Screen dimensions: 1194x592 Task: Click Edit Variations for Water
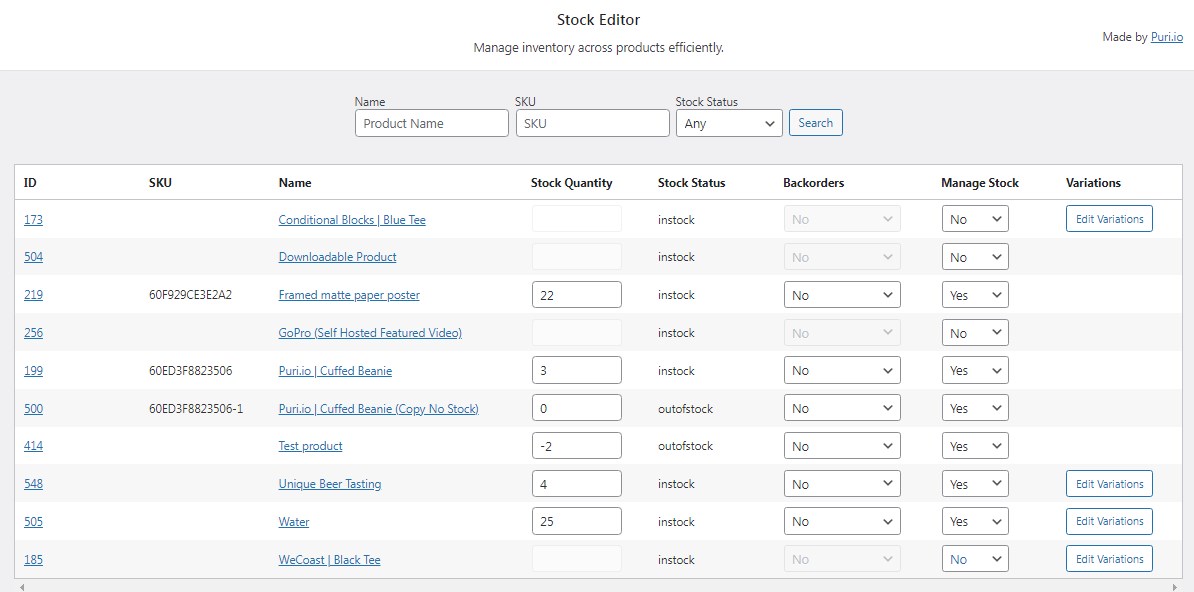tap(1109, 521)
